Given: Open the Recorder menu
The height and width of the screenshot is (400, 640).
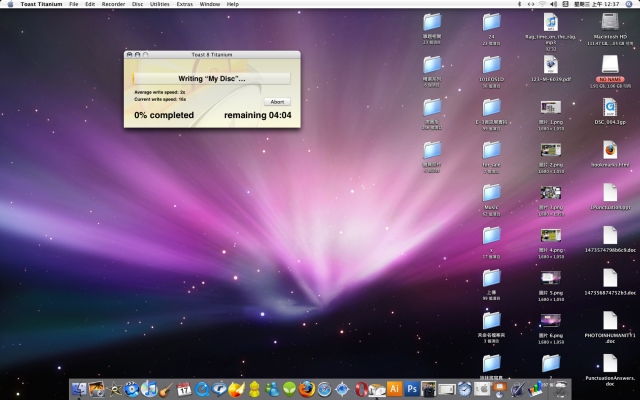Looking at the screenshot, I should pyautogui.click(x=113, y=4).
